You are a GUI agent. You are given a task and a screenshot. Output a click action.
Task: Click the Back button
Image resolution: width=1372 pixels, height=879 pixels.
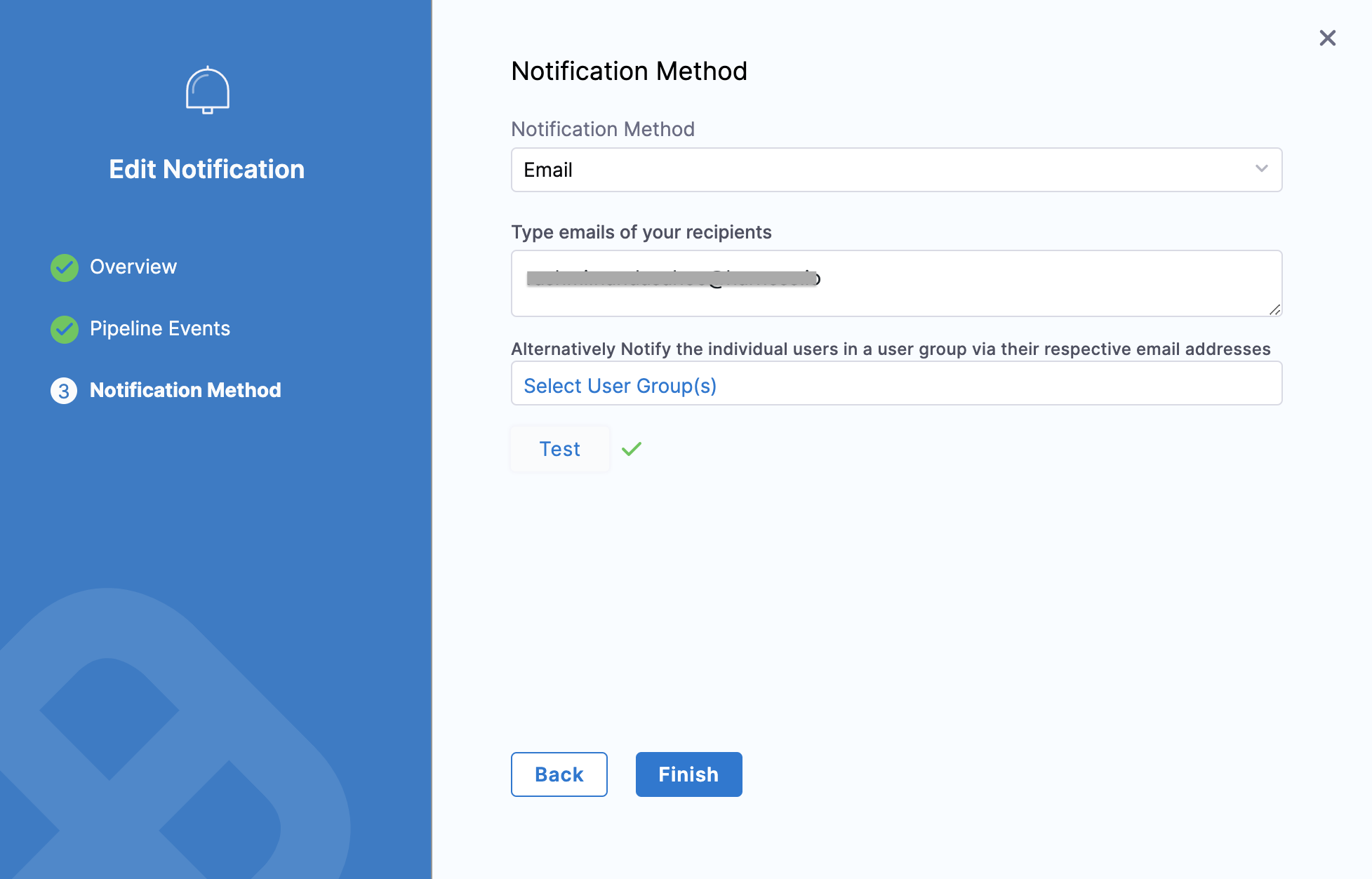[559, 774]
